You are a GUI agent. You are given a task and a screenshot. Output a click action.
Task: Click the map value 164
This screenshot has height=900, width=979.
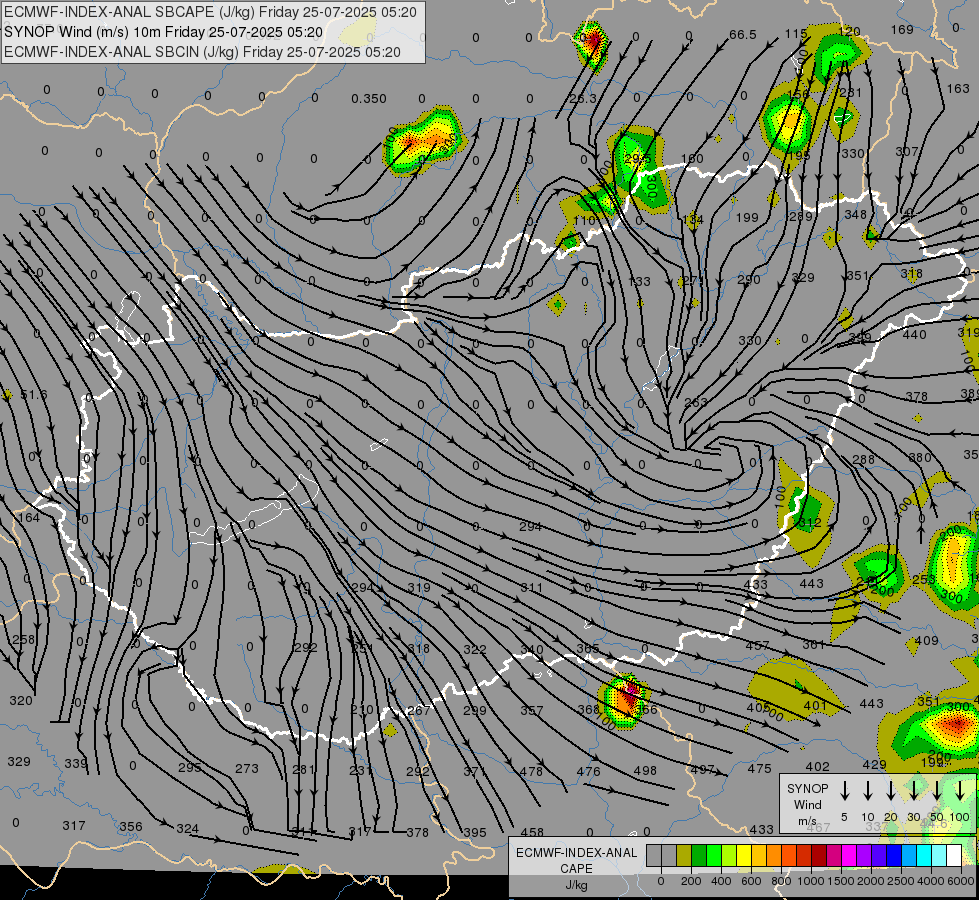(x=29, y=517)
